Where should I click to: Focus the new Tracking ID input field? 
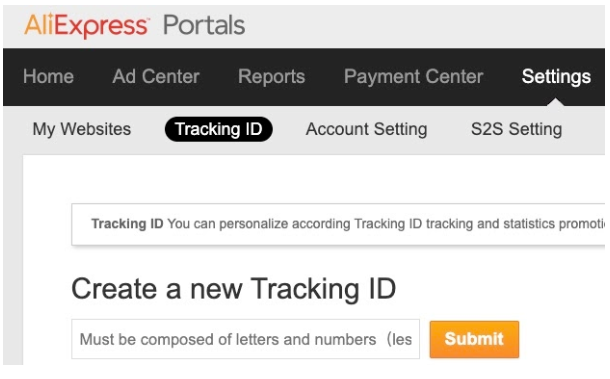tap(245, 339)
